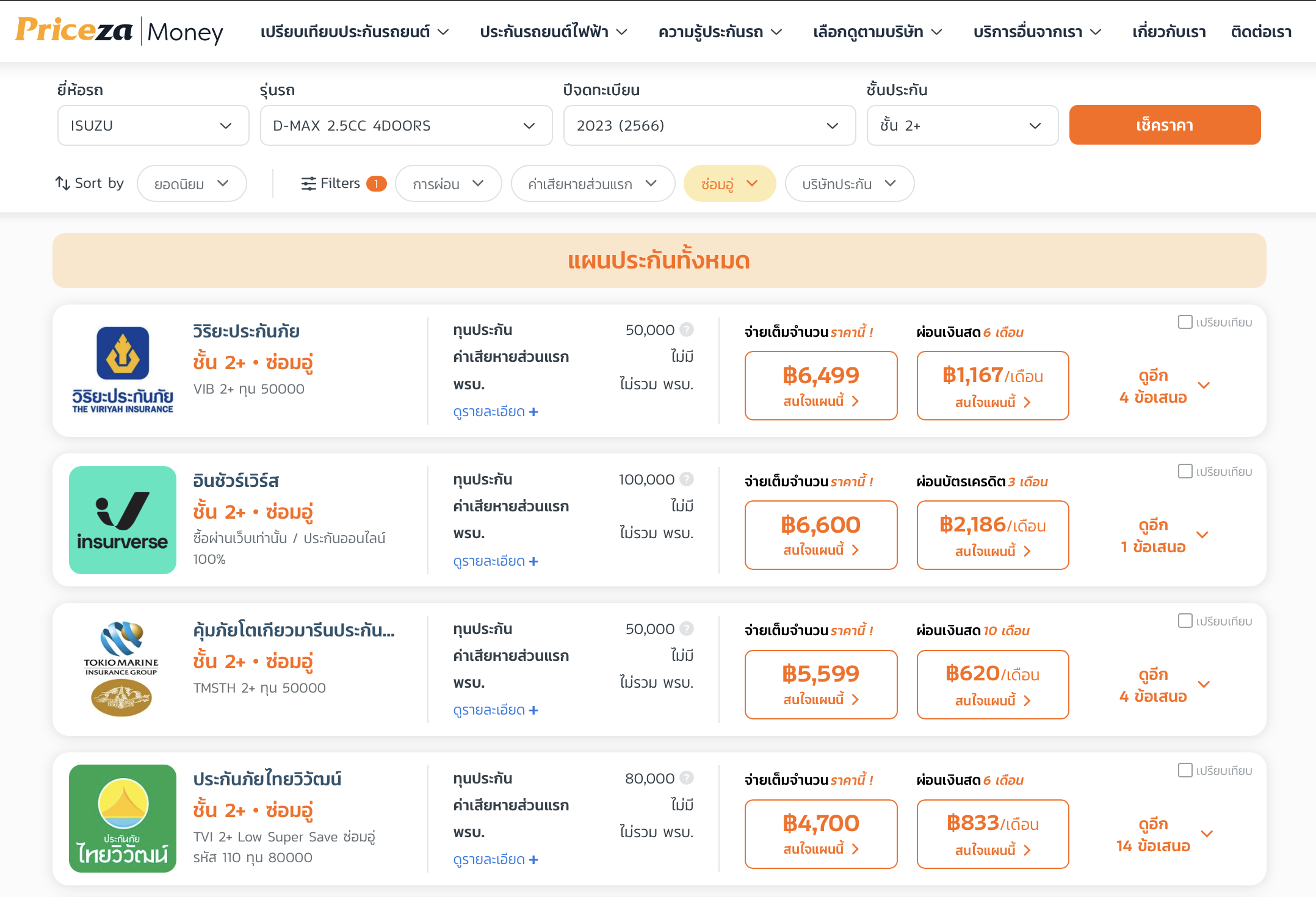Image resolution: width=1316 pixels, height=897 pixels.
Task: Open the 2023 (2566) registration year dropdown
Action: coord(709,125)
